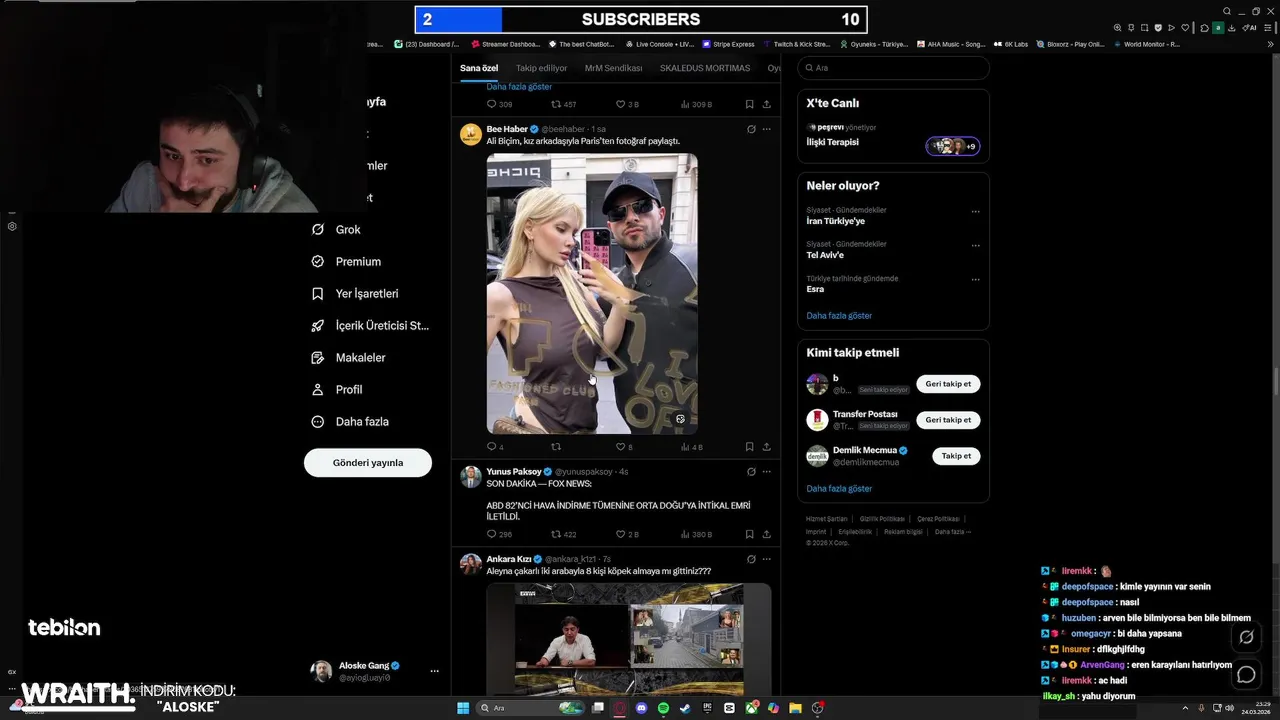Open Grok actions on Yunus Paksoy post

(x=751, y=471)
